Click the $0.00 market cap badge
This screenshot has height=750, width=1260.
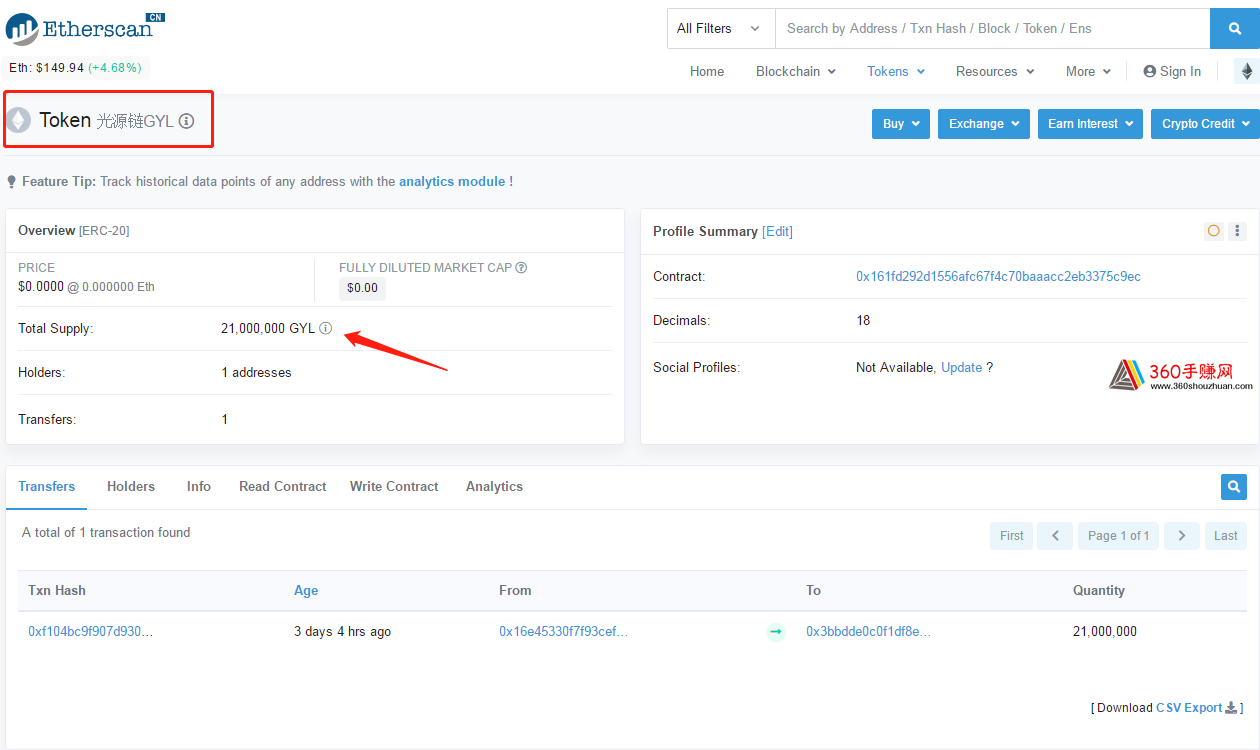[x=362, y=288]
